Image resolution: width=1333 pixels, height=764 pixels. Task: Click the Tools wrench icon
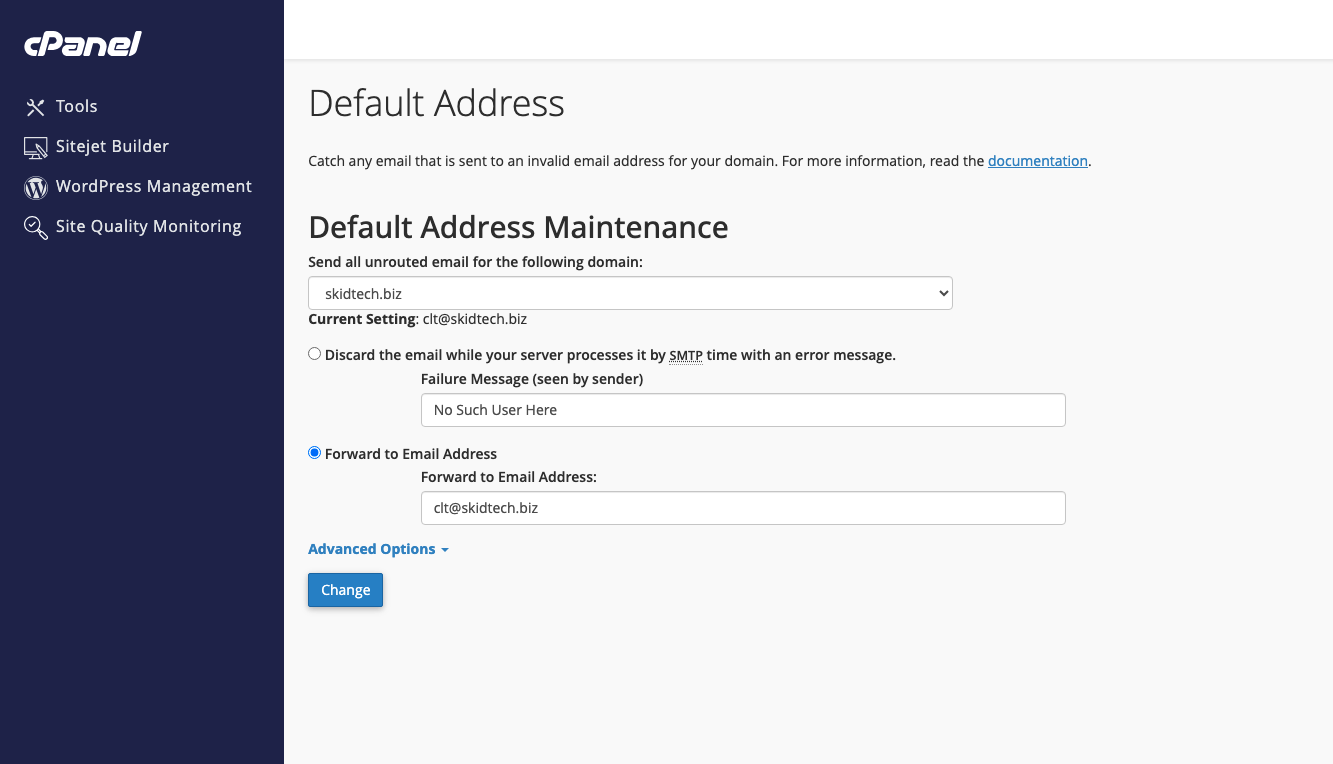point(36,107)
